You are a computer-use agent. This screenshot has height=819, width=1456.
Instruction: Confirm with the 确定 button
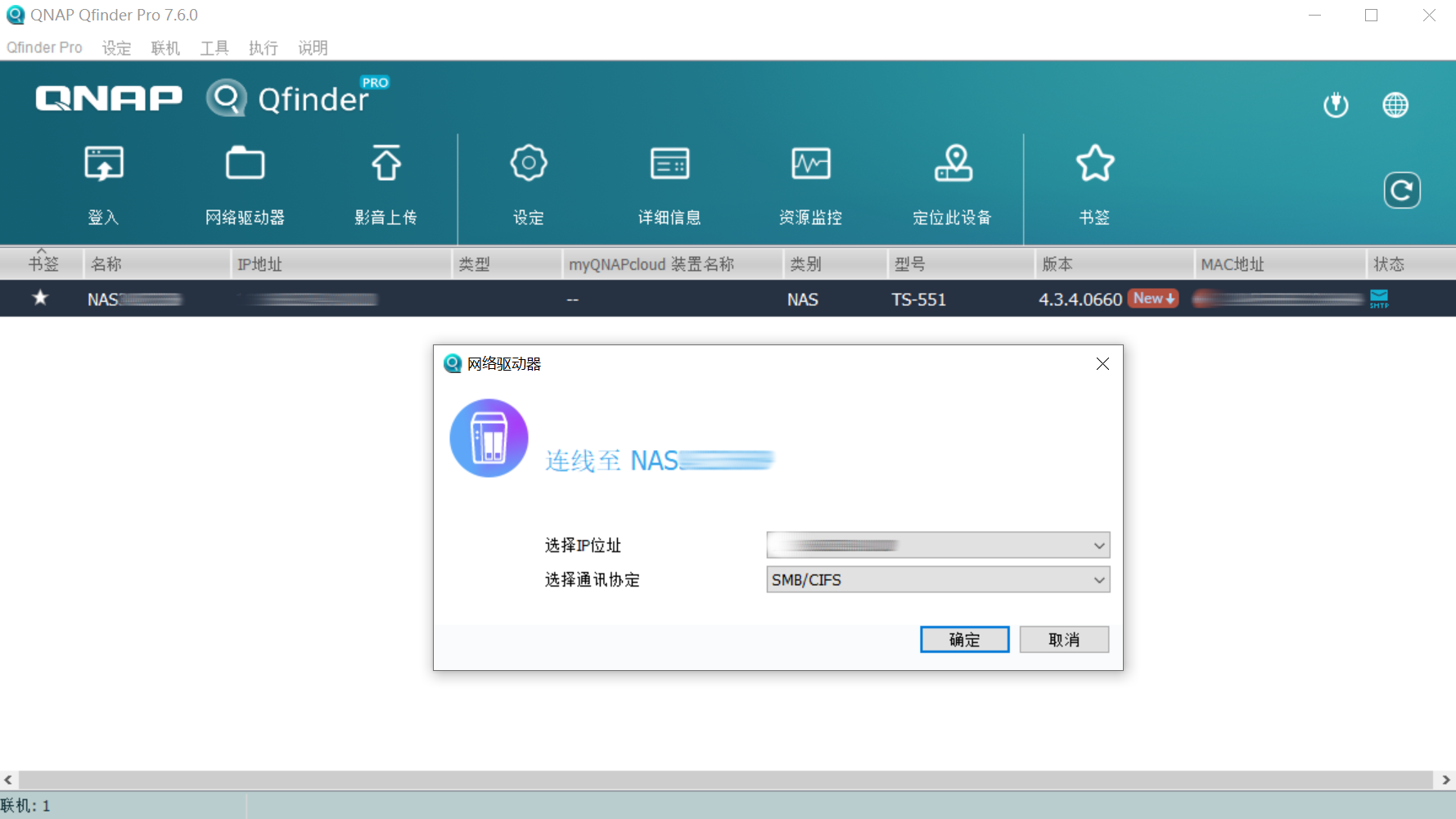click(x=965, y=640)
